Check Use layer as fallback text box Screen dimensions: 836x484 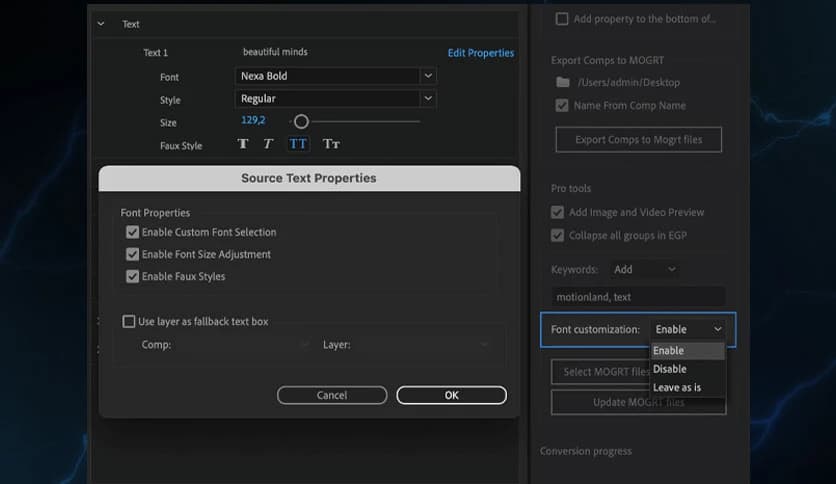click(128, 321)
